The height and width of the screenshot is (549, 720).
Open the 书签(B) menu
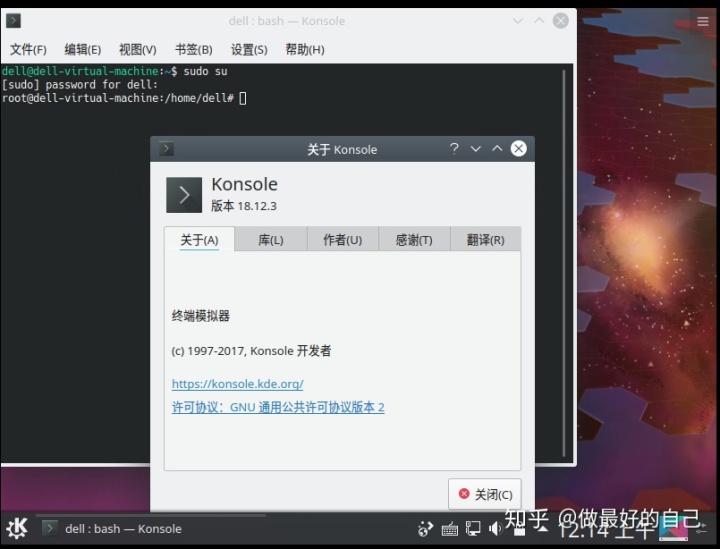click(x=194, y=49)
